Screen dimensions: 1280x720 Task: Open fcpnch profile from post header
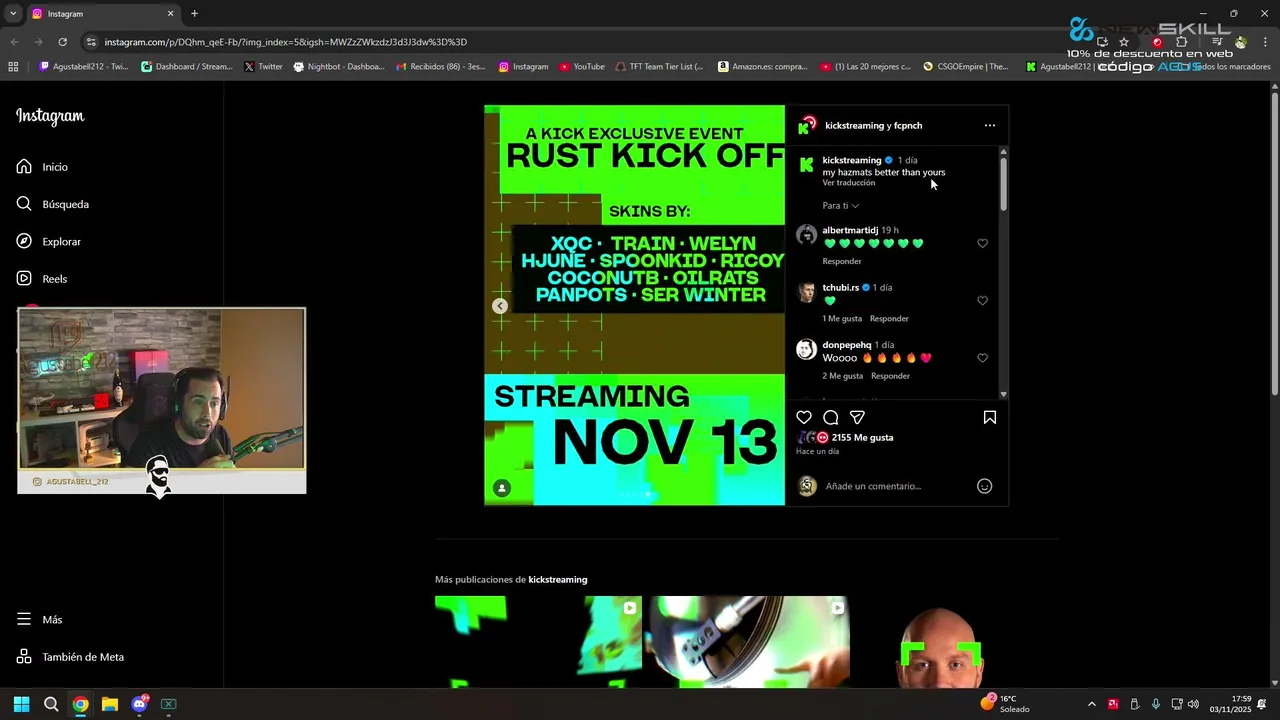[x=908, y=125]
